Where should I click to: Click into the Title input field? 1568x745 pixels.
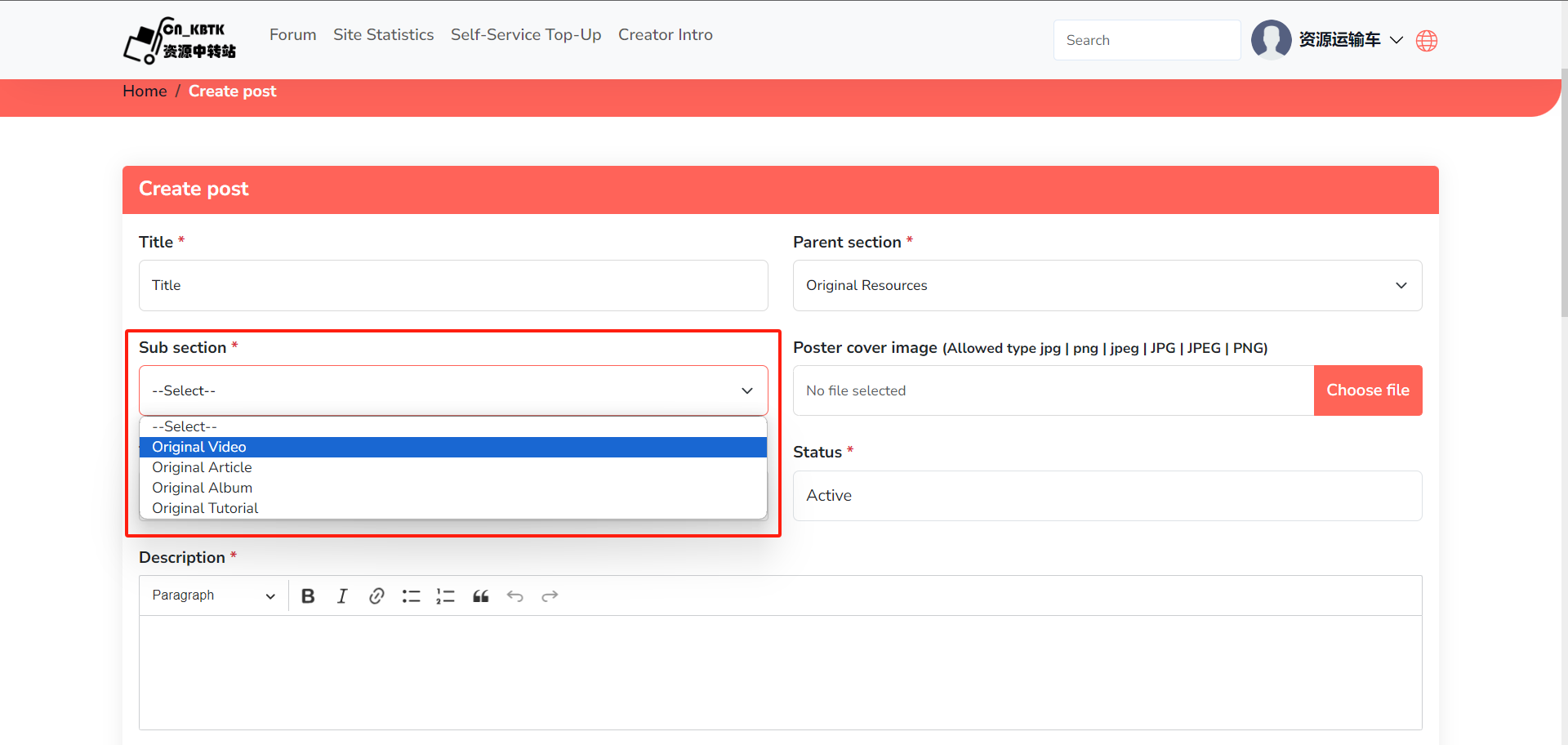coord(453,285)
